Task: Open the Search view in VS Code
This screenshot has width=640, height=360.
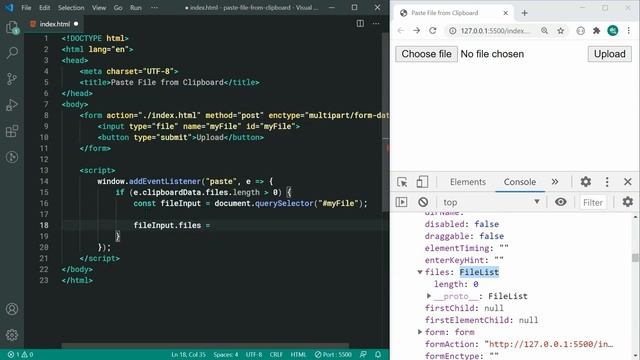Action: pyautogui.click(x=12, y=53)
